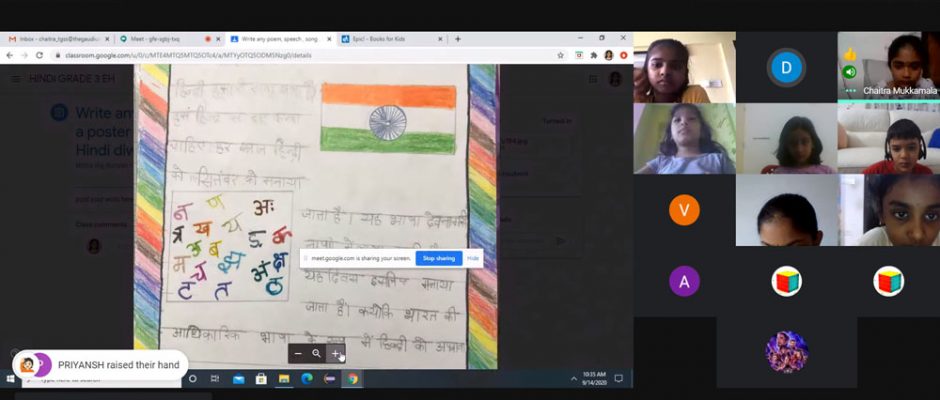
Task: Open the Classroom hamburger main menu
Action: [x=16, y=79]
